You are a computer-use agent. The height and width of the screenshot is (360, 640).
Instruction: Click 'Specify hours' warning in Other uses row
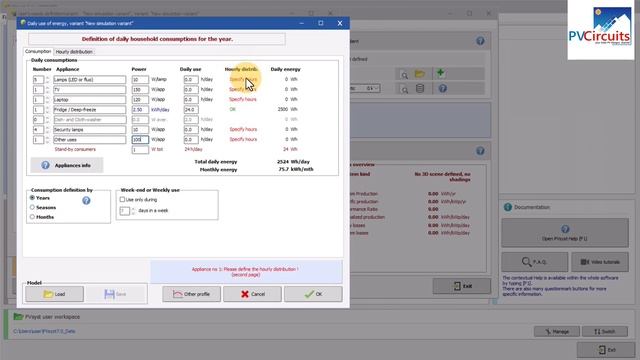pos(243,139)
